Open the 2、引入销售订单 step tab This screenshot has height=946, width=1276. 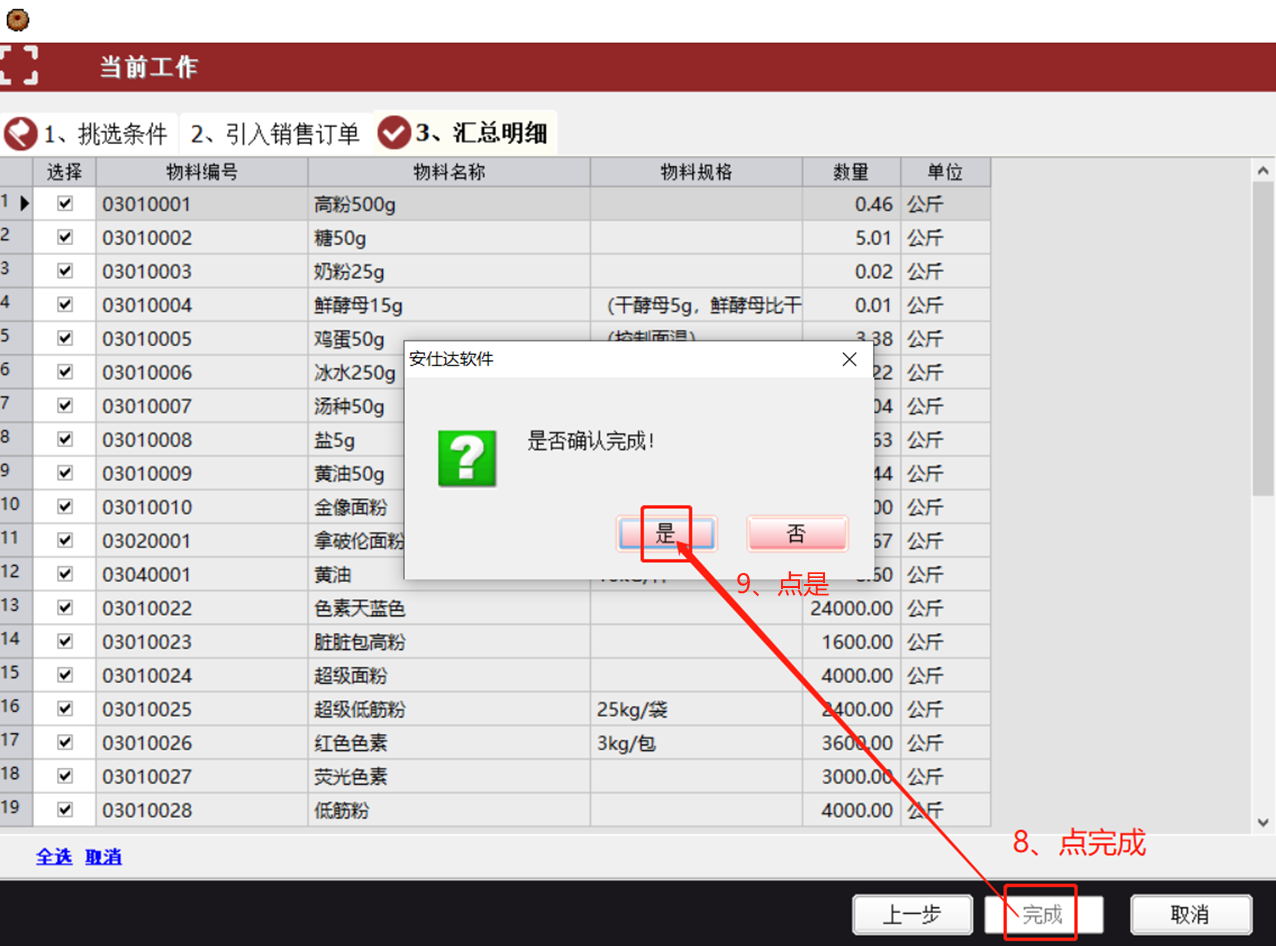coord(275,133)
